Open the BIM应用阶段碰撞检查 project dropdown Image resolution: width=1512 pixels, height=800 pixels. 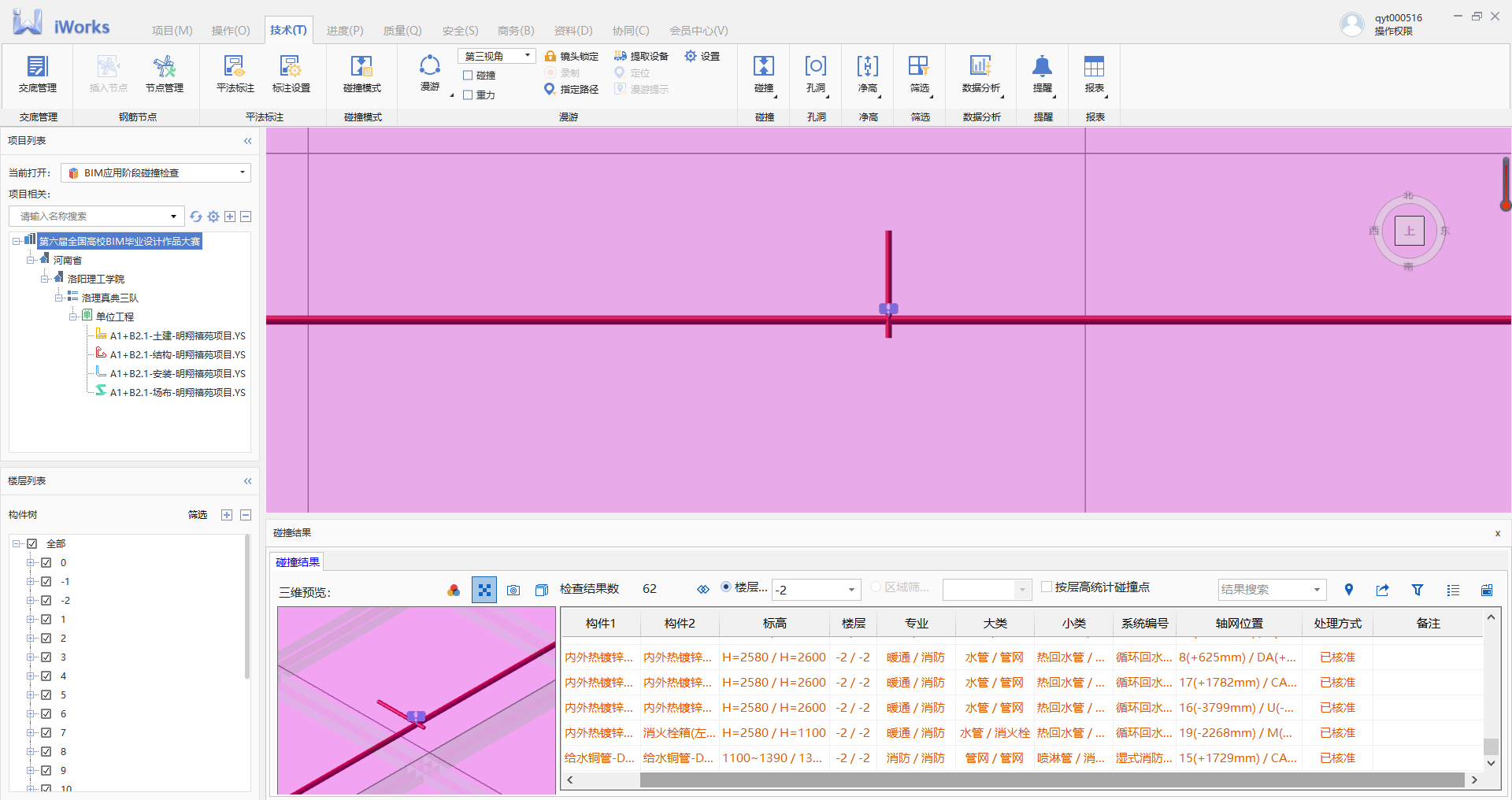pyautogui.click(x=156, y=172)
